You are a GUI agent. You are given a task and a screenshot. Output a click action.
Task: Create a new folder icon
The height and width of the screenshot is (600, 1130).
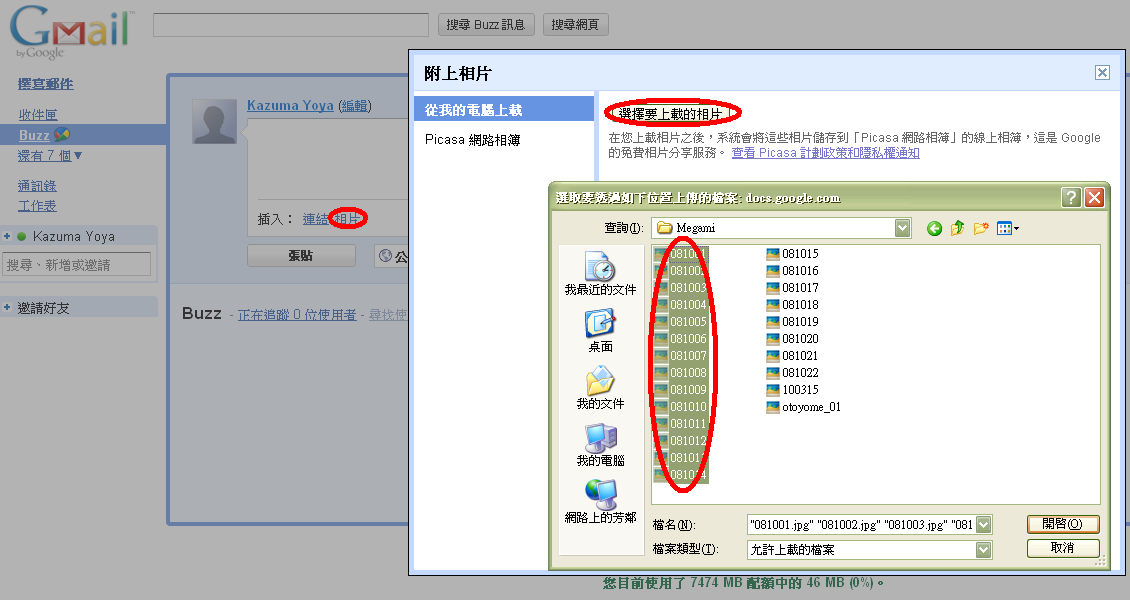pos(980,228)
